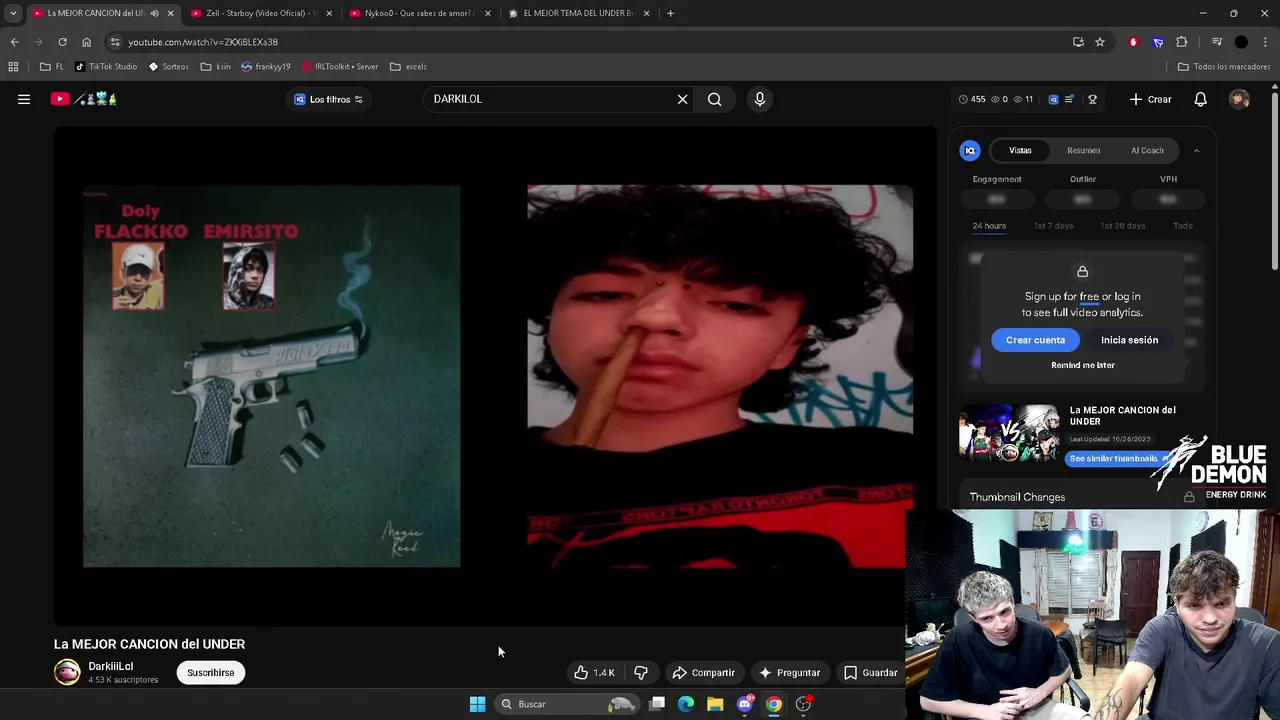Collapse the vidIQ panel with chevron
Screen dimensions: 1280x720
coord(1197,151)
